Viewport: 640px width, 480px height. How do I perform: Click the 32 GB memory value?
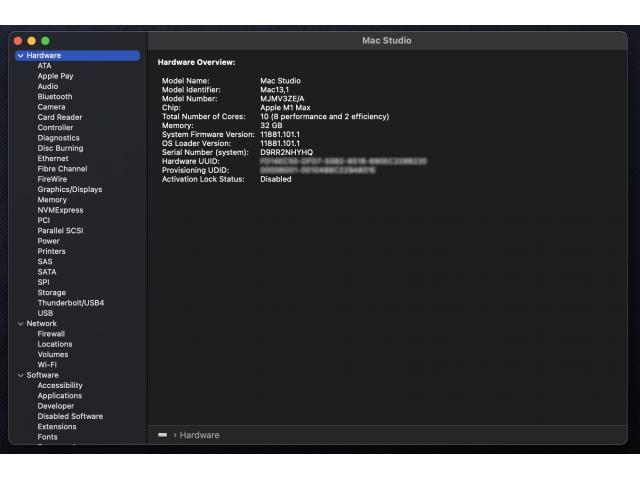point(271,125)
